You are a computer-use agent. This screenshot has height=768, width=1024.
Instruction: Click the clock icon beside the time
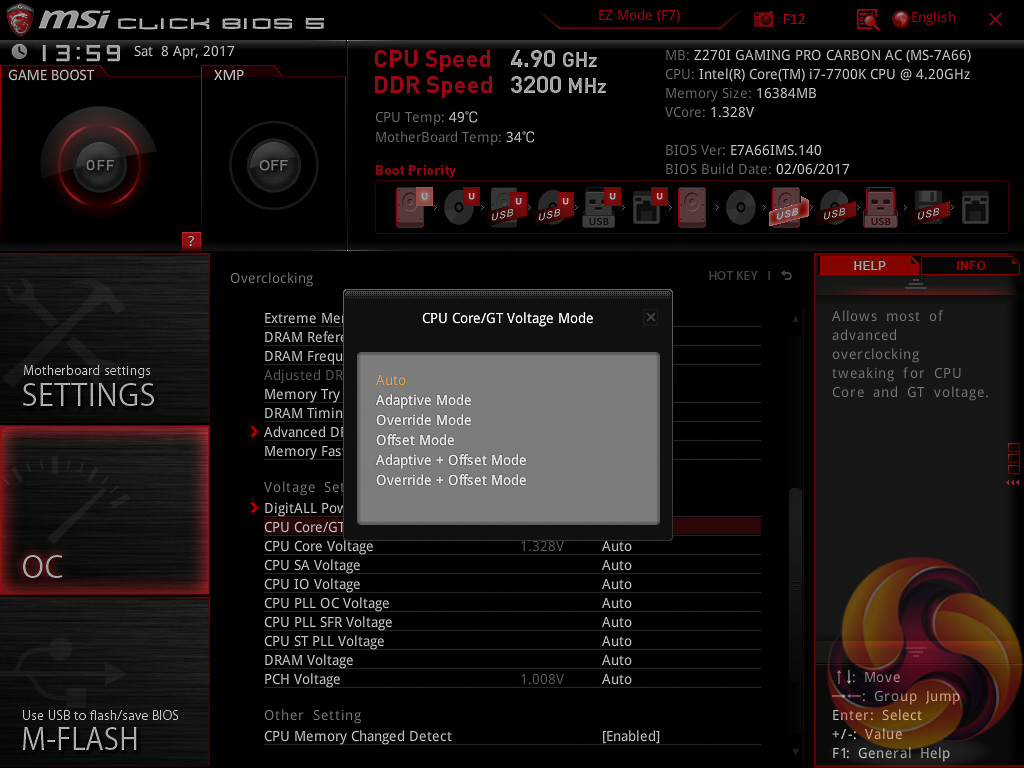[20, 52]
